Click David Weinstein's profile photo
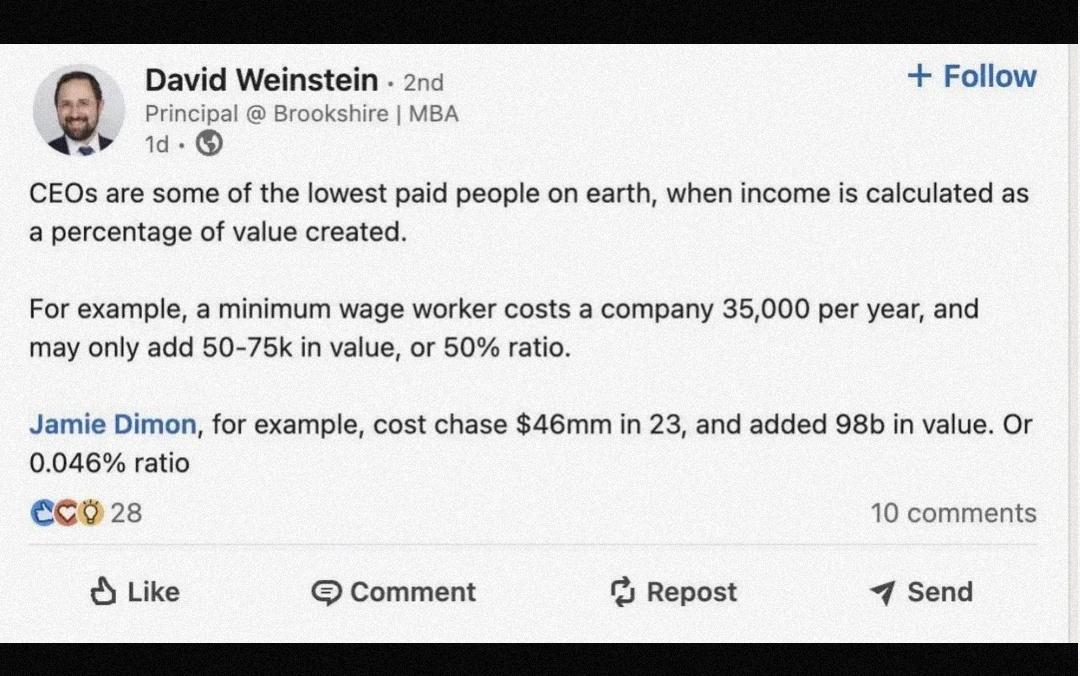The width and height of the screenshot is (1080, 676). (79, 111)
